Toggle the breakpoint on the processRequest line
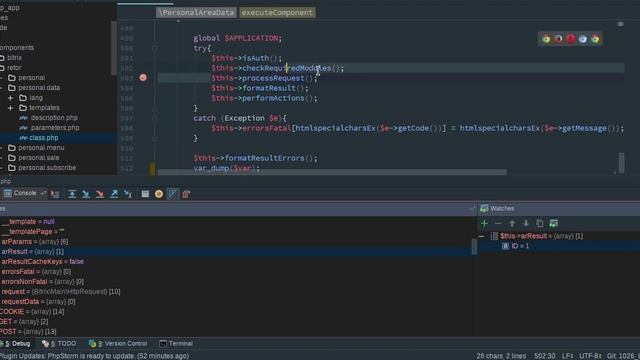This screenshot has width=640, height=360. pos(143,78)
